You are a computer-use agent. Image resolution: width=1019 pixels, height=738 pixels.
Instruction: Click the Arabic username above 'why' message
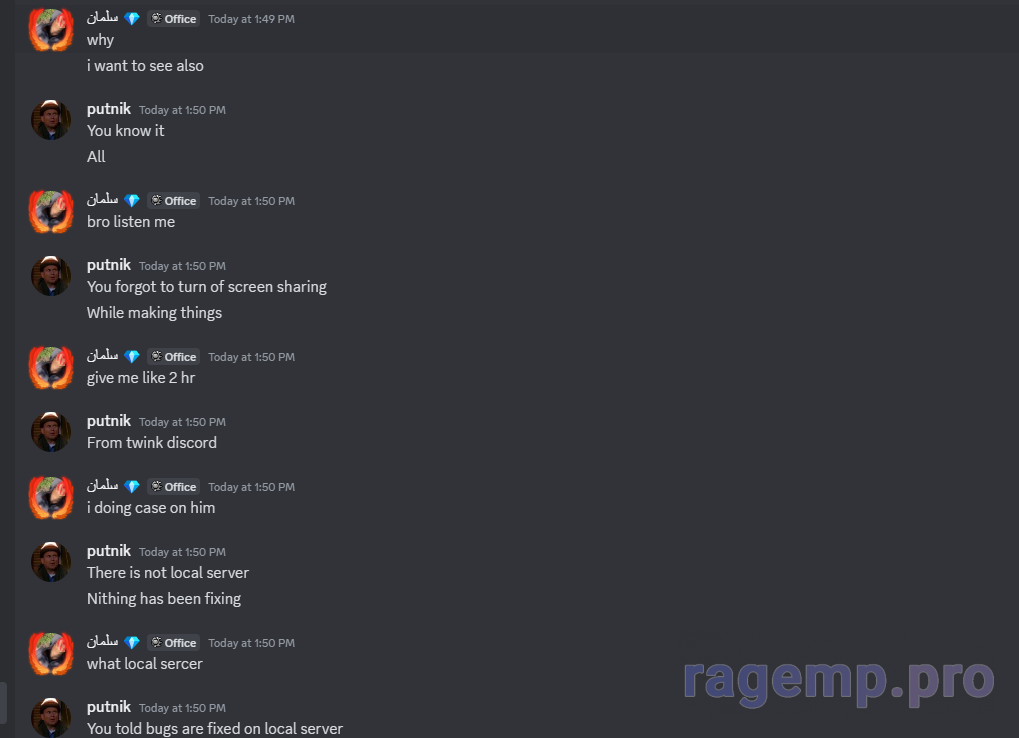(x=103, y=18)
